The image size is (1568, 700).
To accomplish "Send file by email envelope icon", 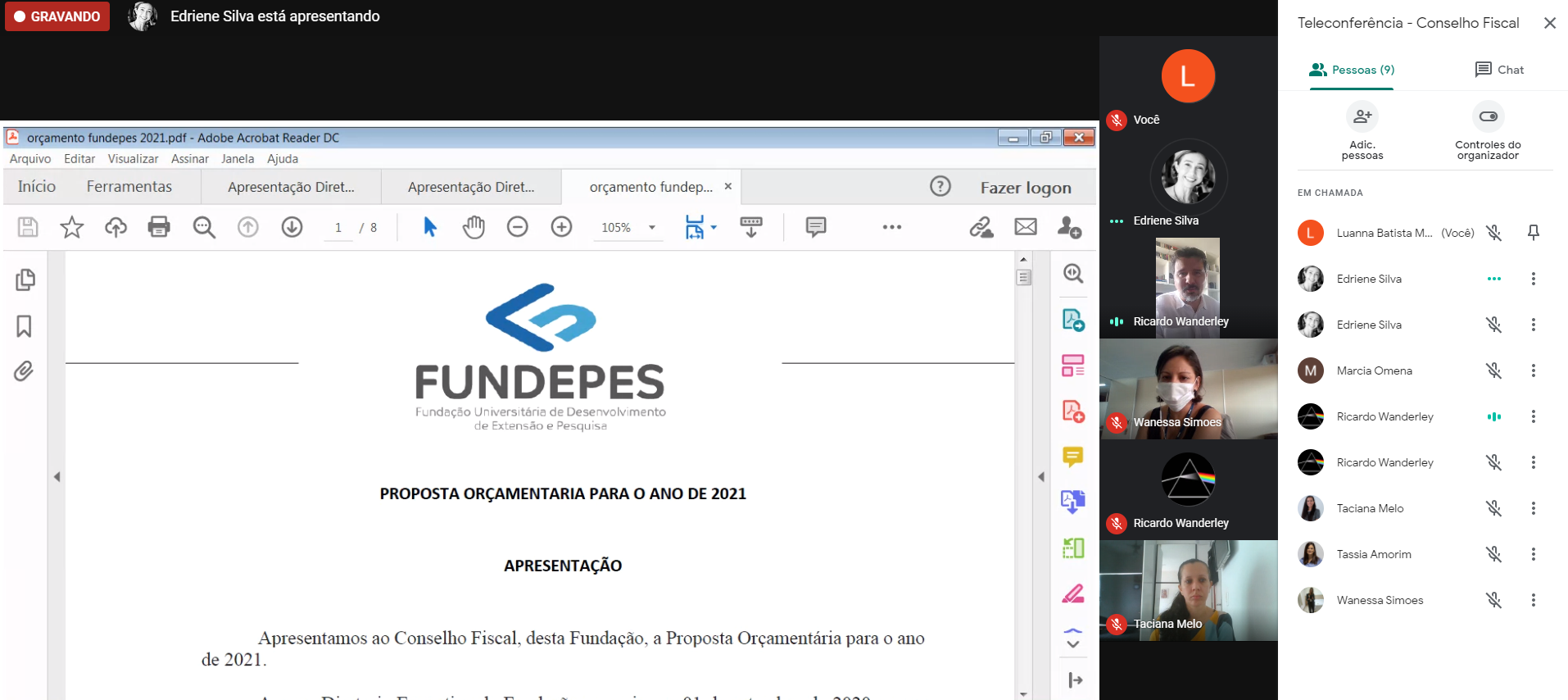I will [x=1026, y=227].
